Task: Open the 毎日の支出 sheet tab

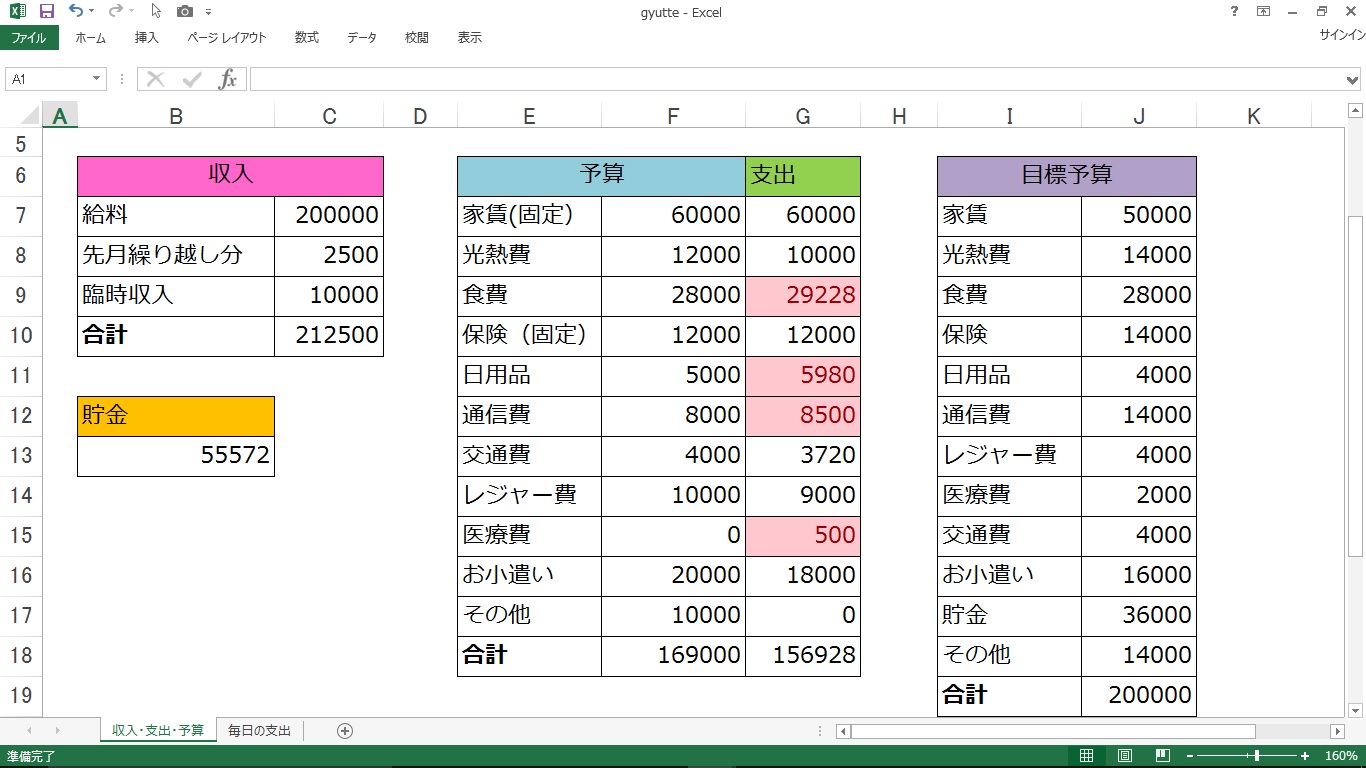Action: click(x=258, y=731)
